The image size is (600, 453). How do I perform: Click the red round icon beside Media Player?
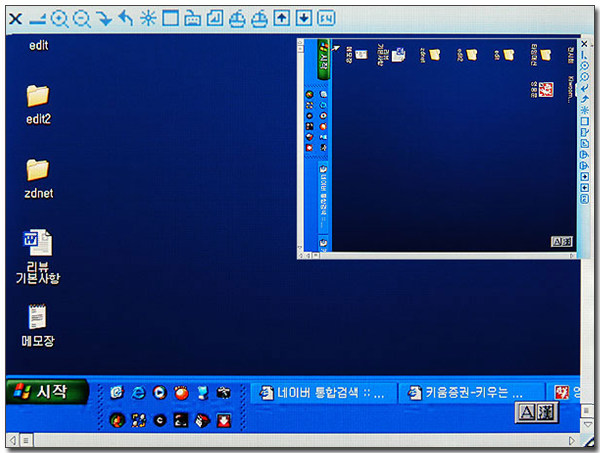click(x=181, y=393)
